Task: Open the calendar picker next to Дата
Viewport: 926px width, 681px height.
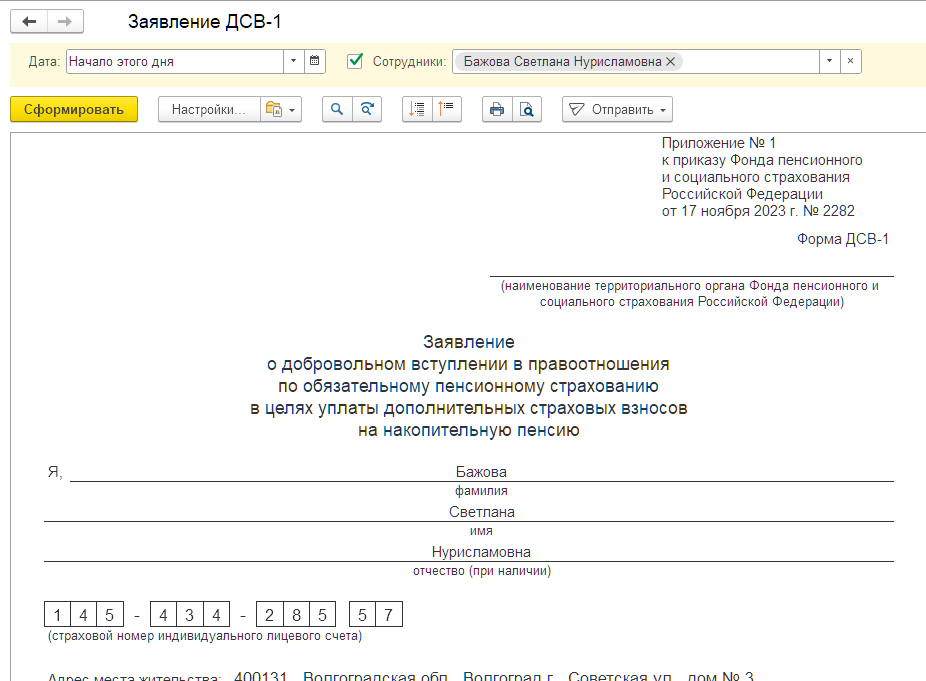Action: coord(315,61)
